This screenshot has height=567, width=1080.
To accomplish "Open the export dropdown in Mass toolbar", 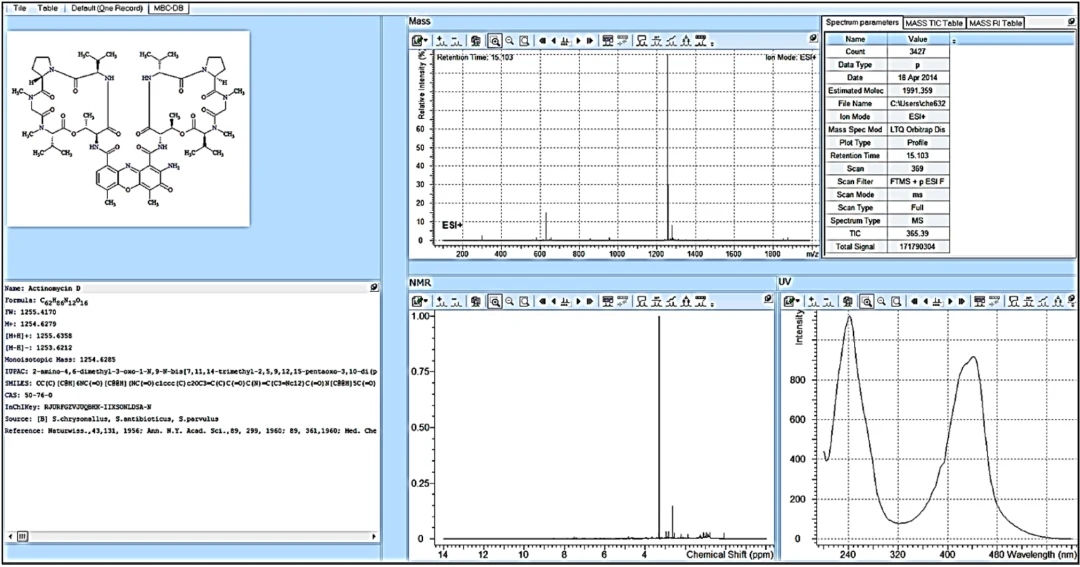I will (419, 41).
